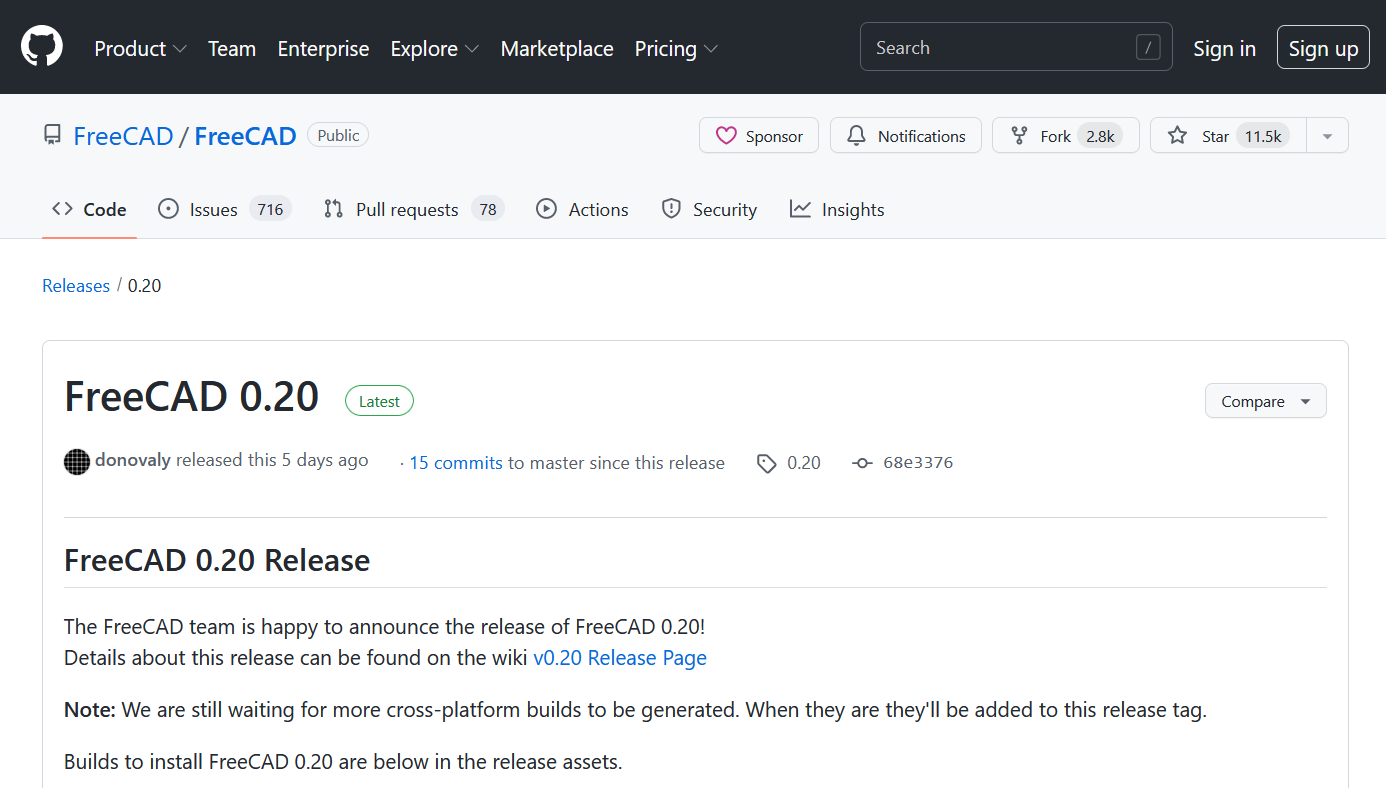Open the FreeCAD organization owner link
Image resolution: width=1386 pixels, height=788 pixels.
tap(123, 136)
